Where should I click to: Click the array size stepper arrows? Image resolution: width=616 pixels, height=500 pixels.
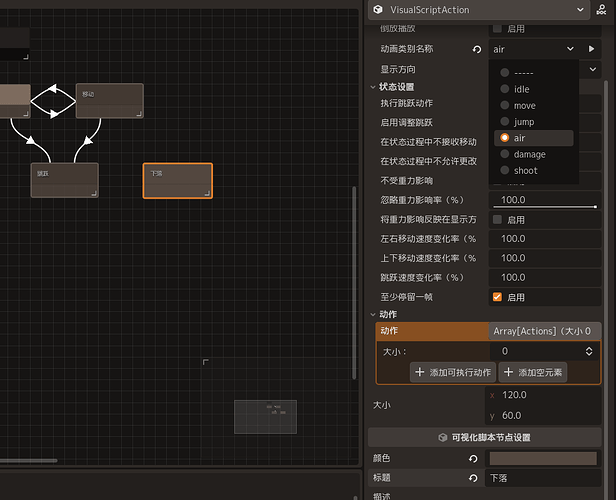589,351
